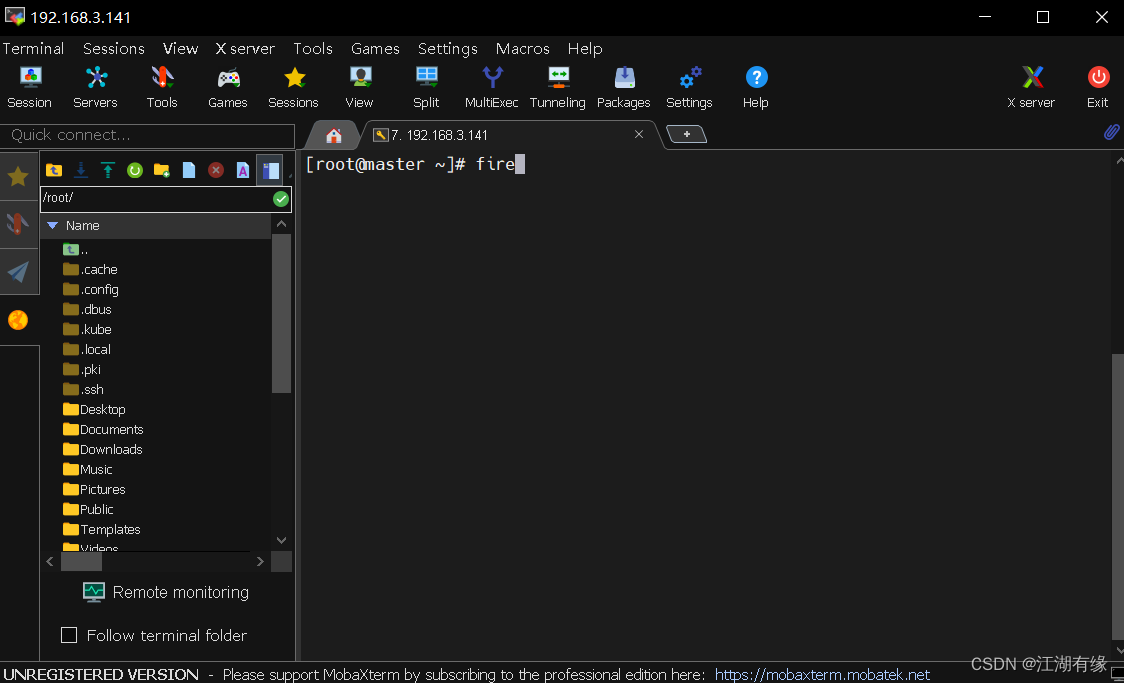Viewport: 1124px width, 683px height.
Task: Click file list scroll left arrow
Action: [x=49, y=562]
